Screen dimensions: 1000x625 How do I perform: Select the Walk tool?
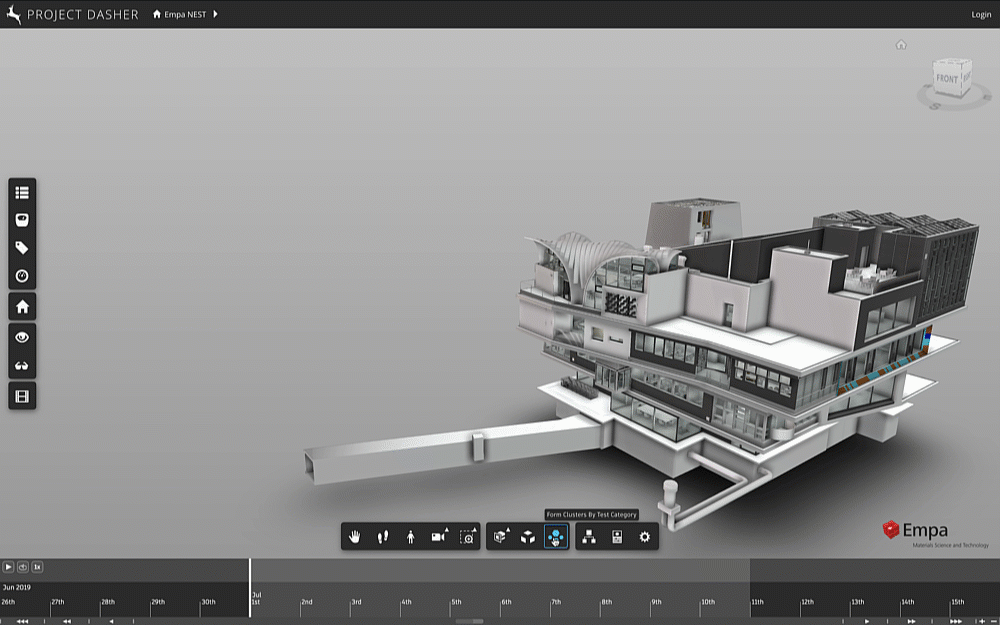[382, 537]
